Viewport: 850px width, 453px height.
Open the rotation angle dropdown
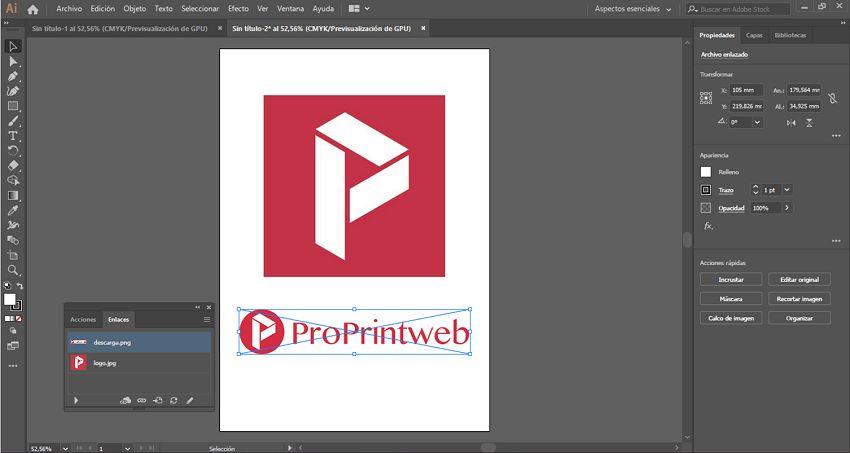pos(757,122)
